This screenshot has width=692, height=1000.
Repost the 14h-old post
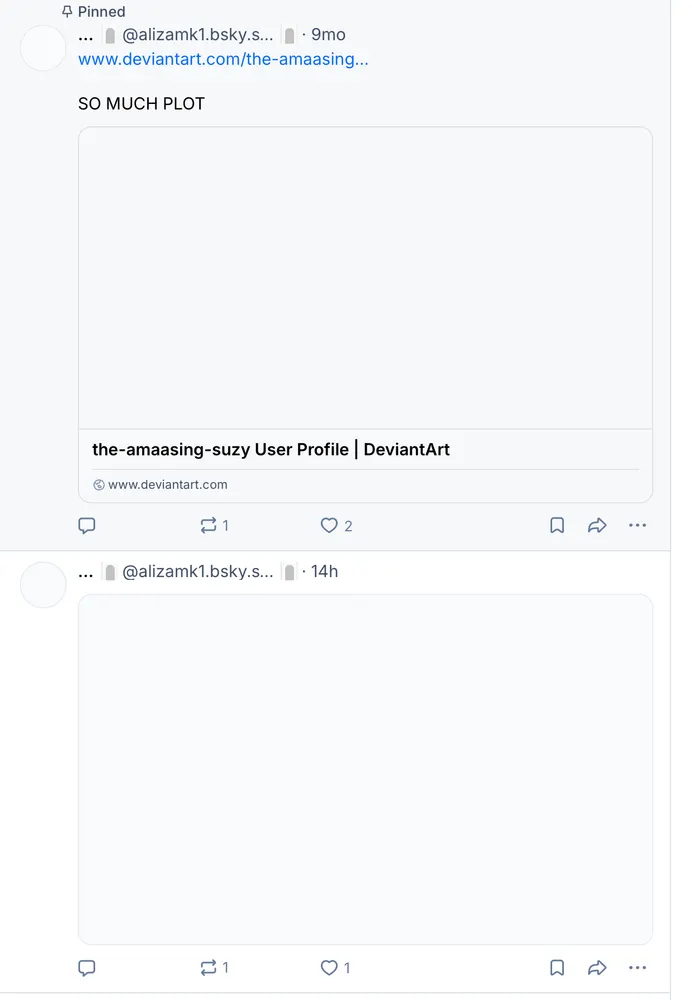point(210,967)
